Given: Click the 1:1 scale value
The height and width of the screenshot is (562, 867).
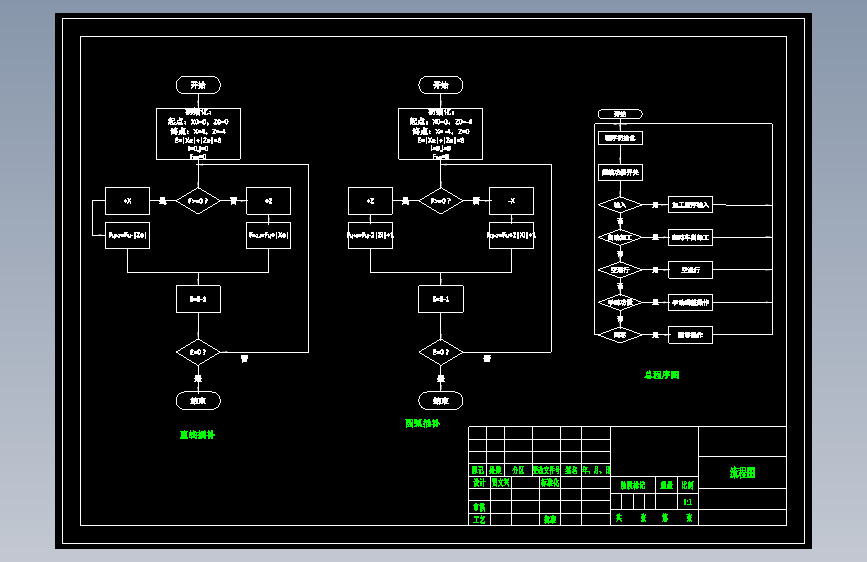Looking at the screenshot, I should (688, 502).
